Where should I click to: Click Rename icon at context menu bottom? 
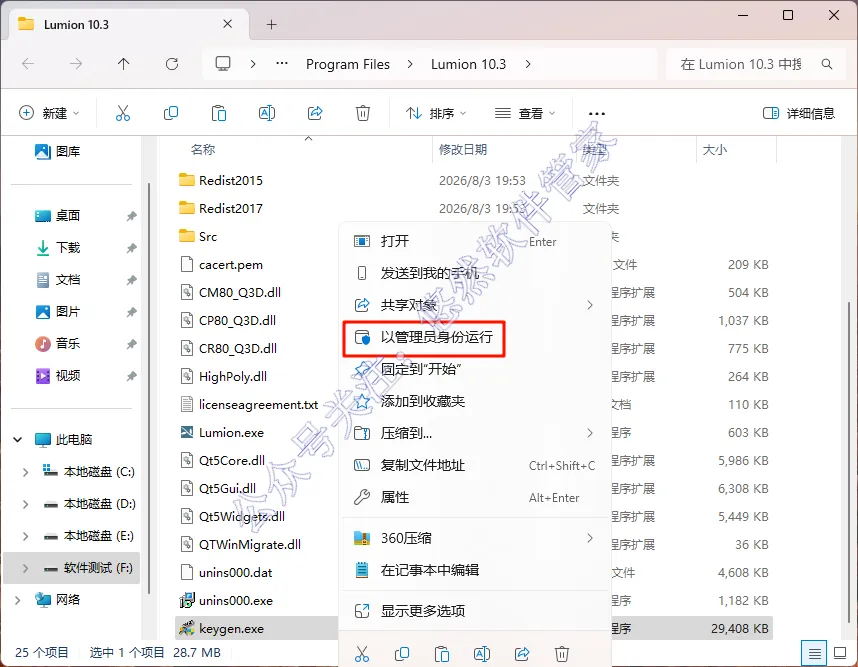click(482, 653)
